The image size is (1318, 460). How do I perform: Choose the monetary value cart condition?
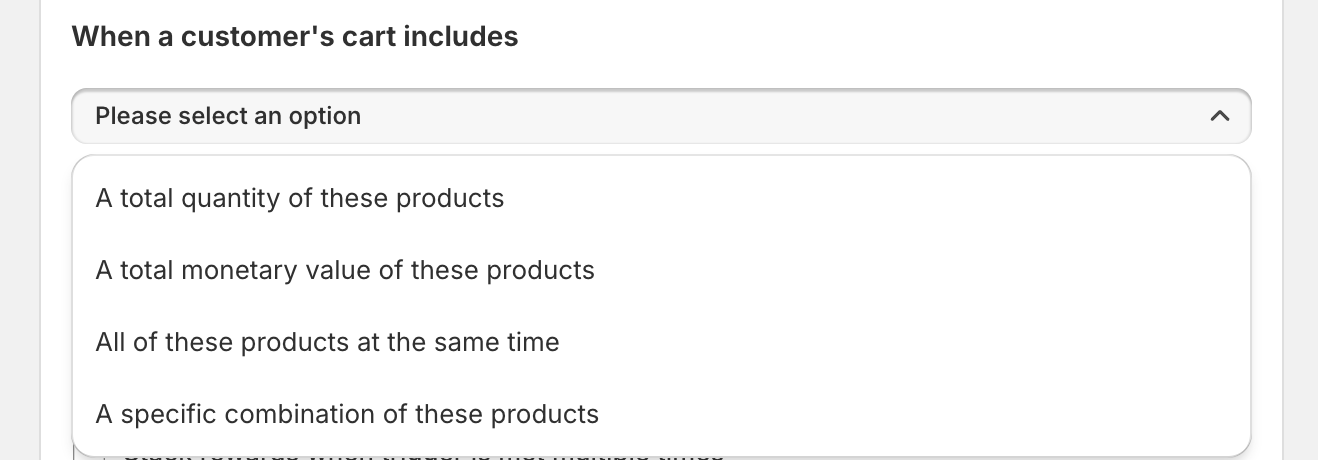coord(344,270)
